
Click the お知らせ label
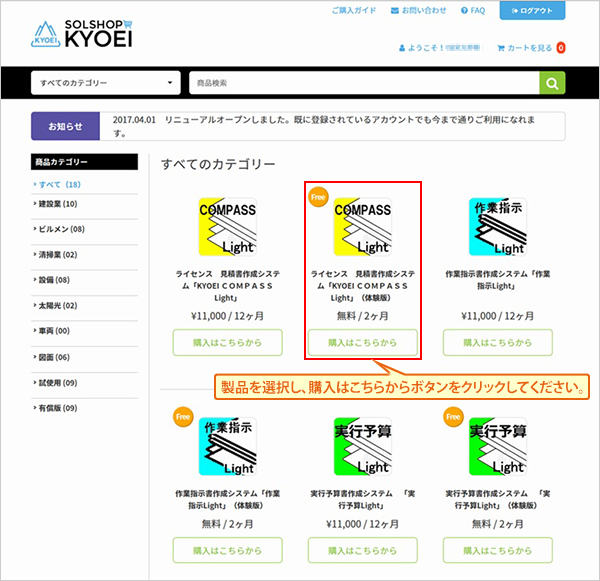(65, 126)
